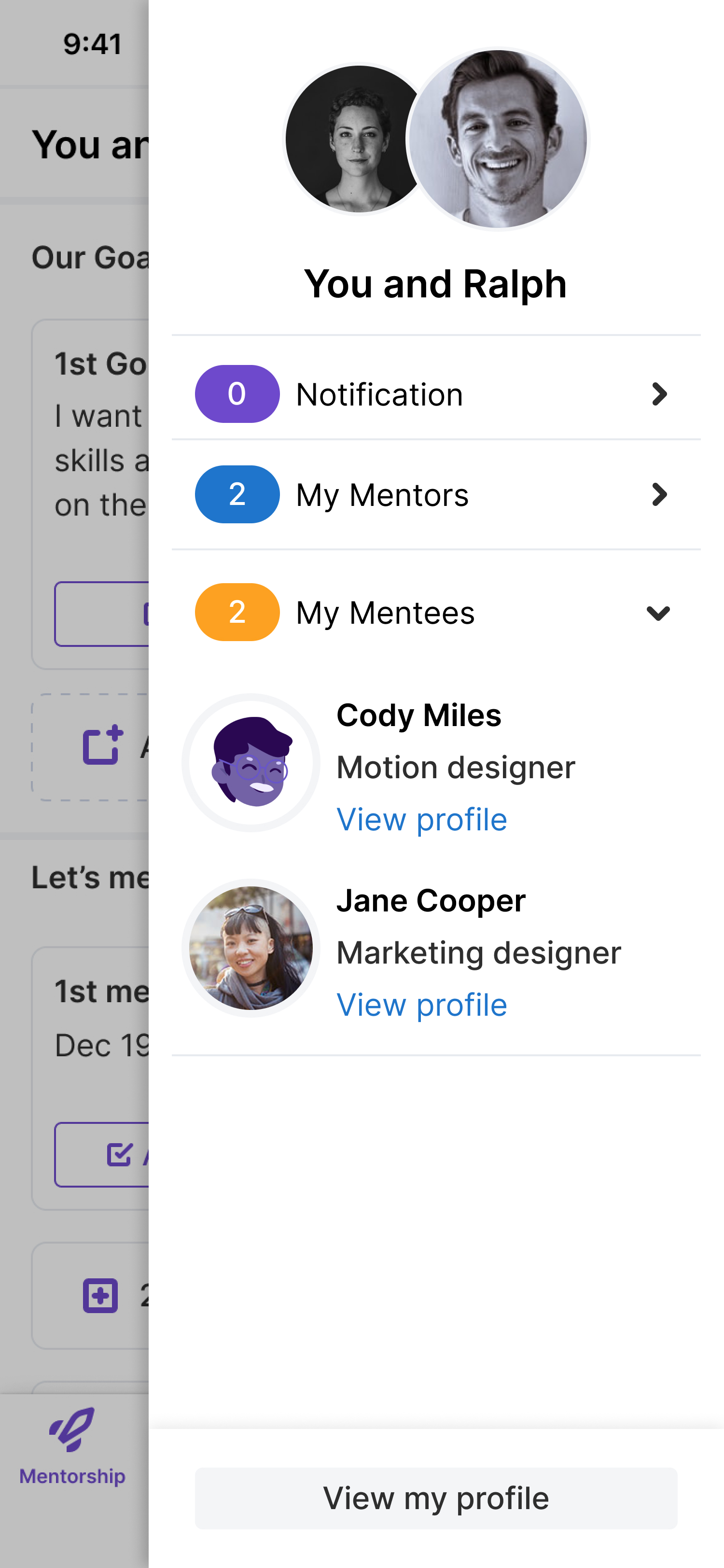Open Notification chevron arrow
Image resolution: width=724 pixels, height=1568 pixels.
[659, 394]
